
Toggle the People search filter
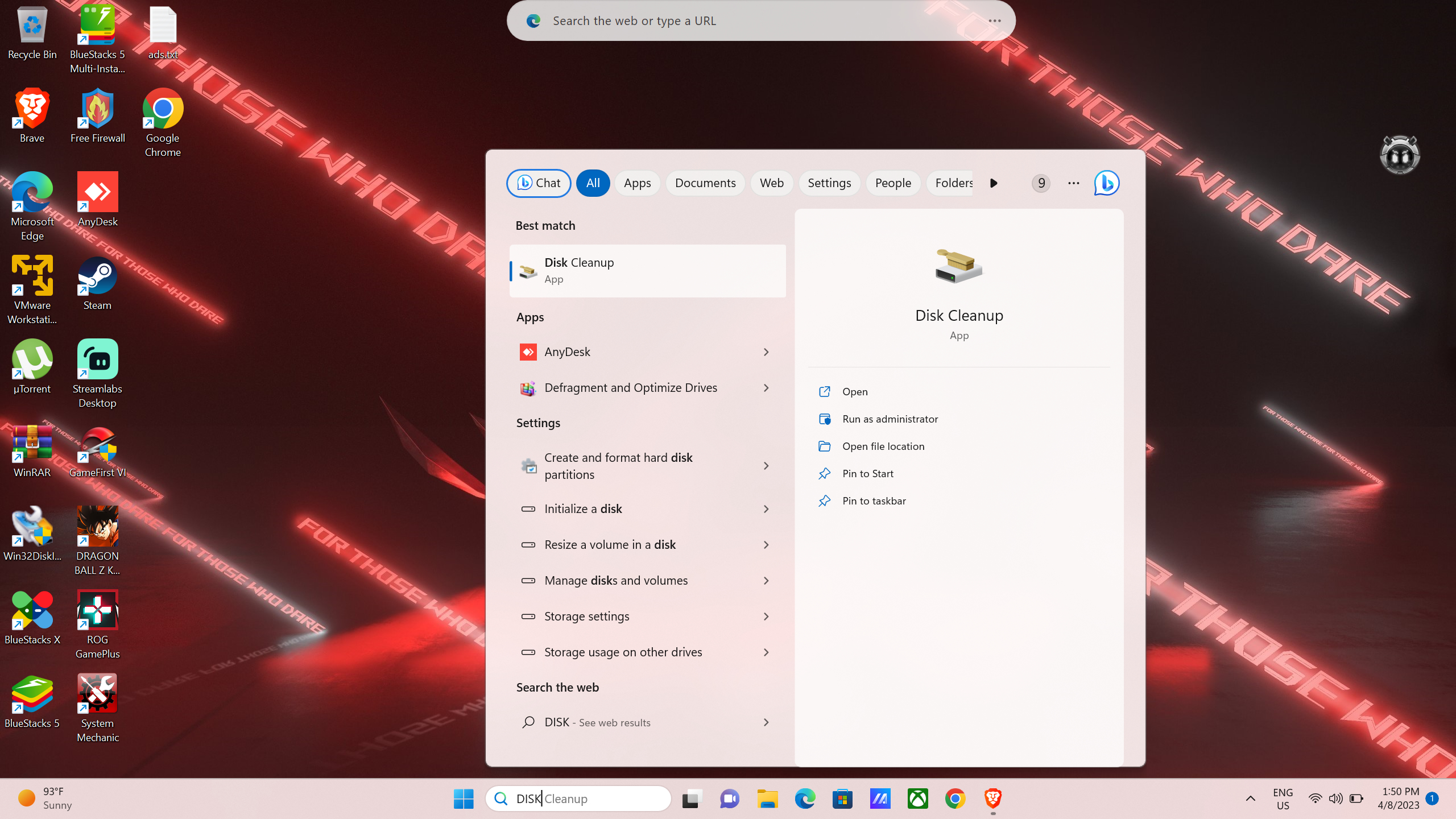[893, 183]
